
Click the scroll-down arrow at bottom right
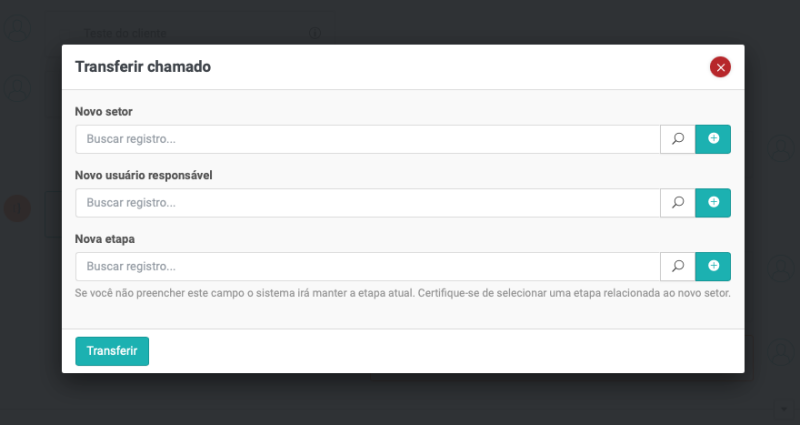[783, 409]
